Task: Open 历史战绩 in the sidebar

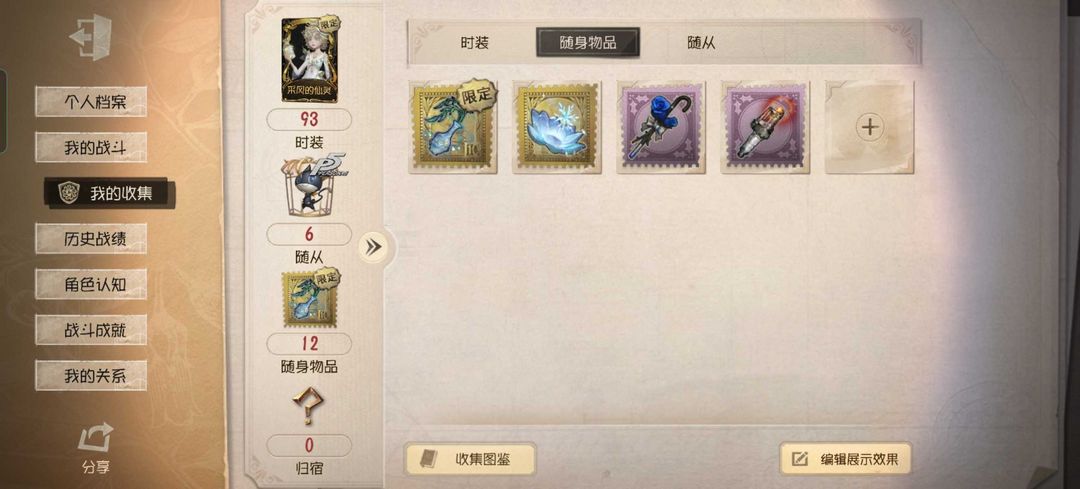Action: 91,238
